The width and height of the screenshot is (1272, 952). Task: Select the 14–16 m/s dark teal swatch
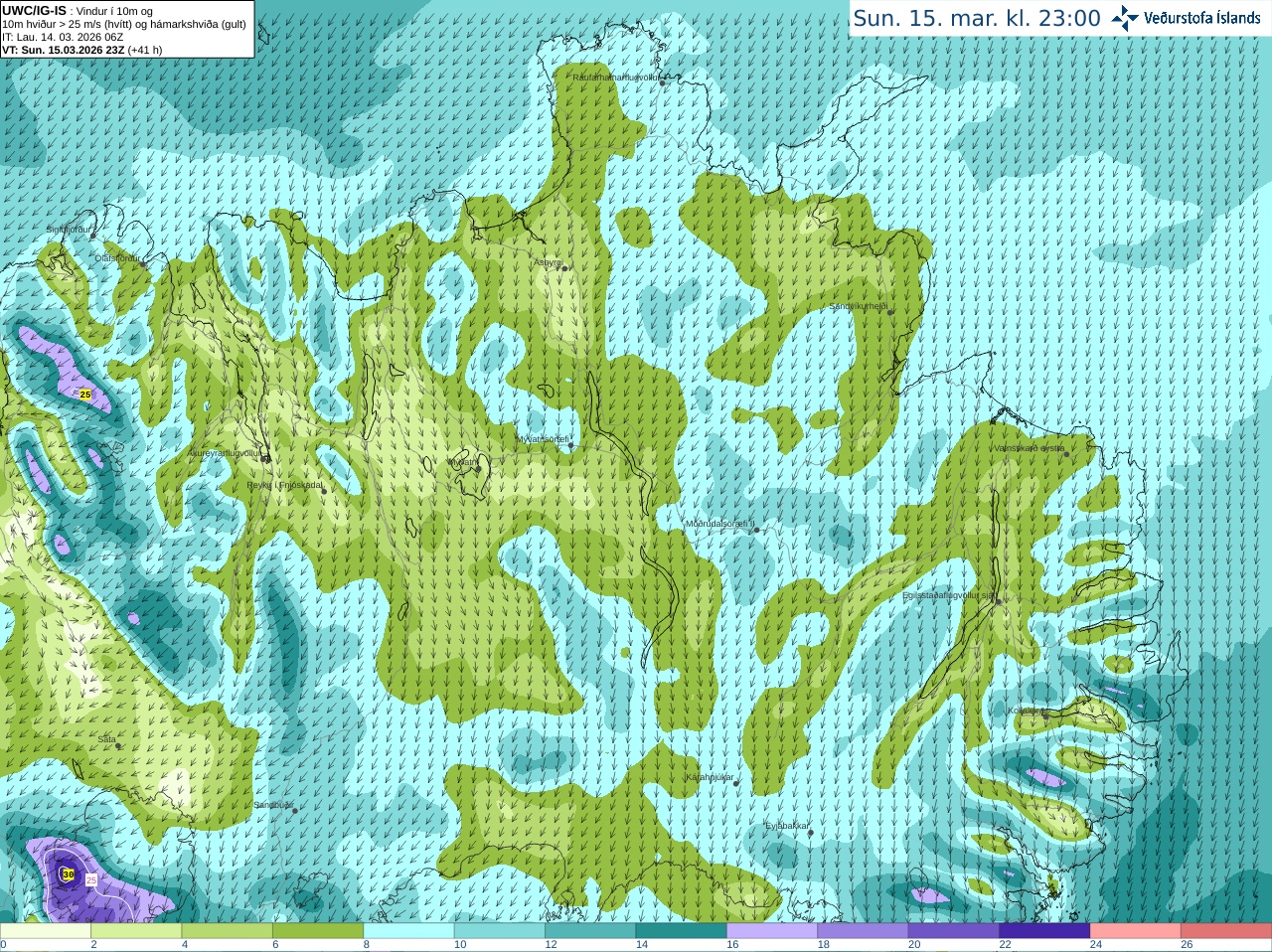pyautogui.click(x=682, y=931)
